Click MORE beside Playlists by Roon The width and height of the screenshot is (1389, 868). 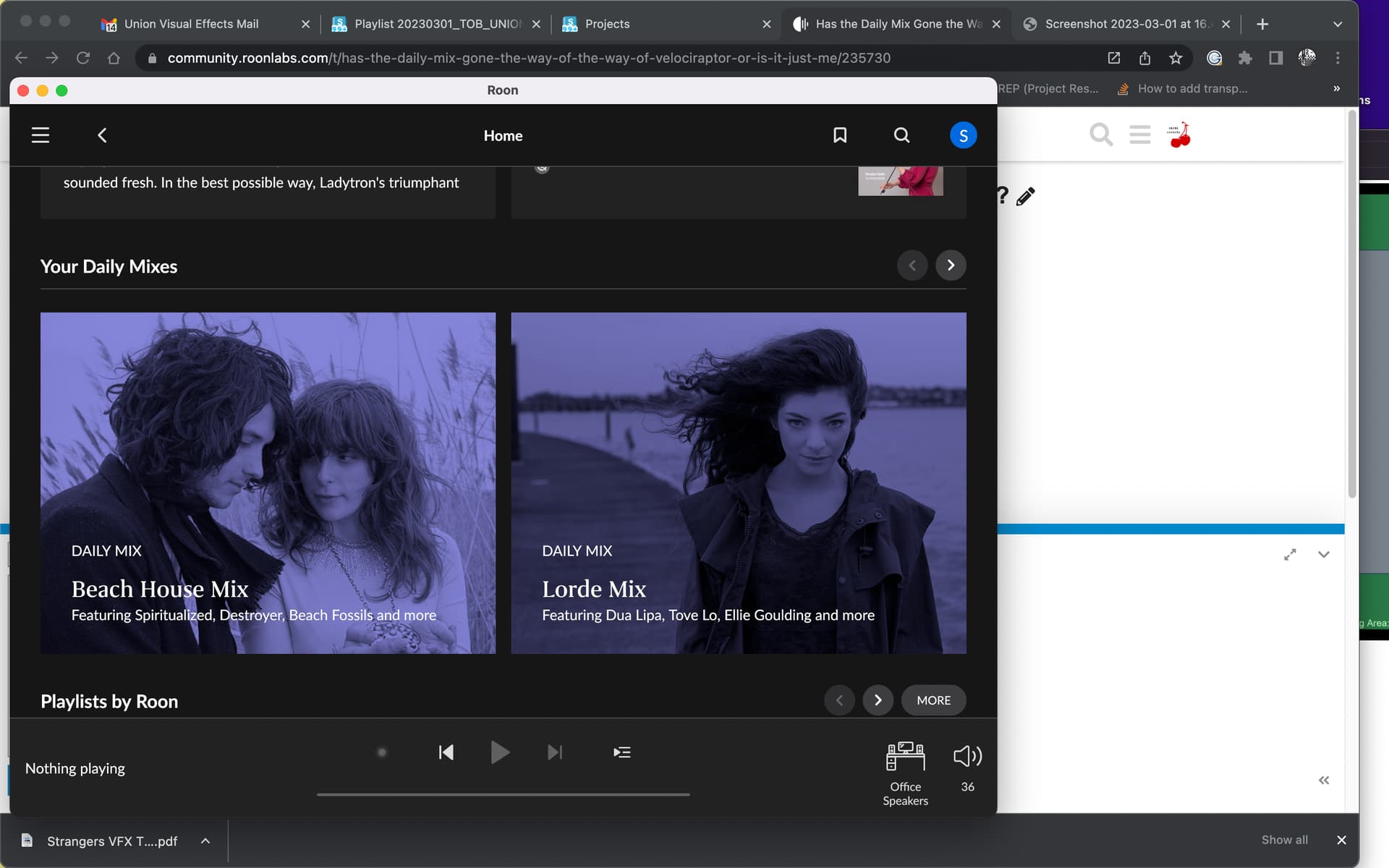coord(933,700)
